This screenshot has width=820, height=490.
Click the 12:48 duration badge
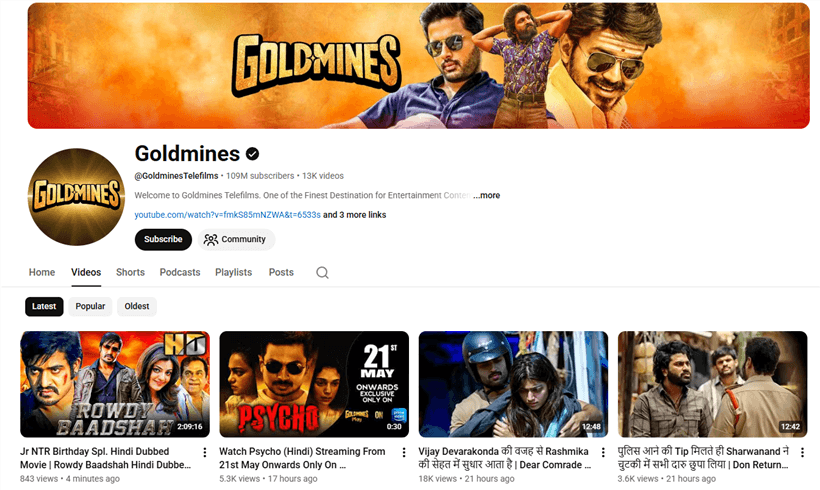click(x=591, y=427)
